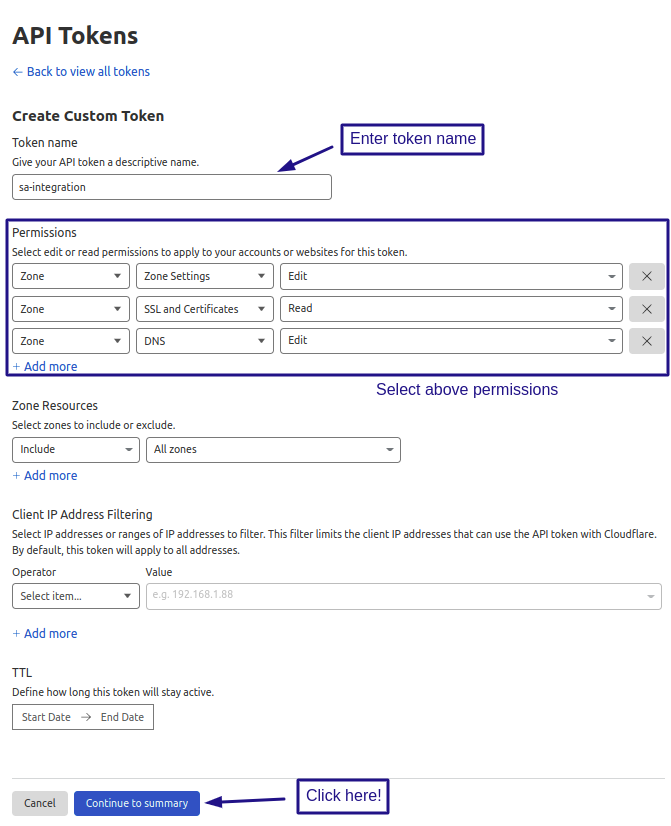The image size is (671, 826).
Task: Open Read access dropdown beside SSL and Certificates
Action: (448, 309)
